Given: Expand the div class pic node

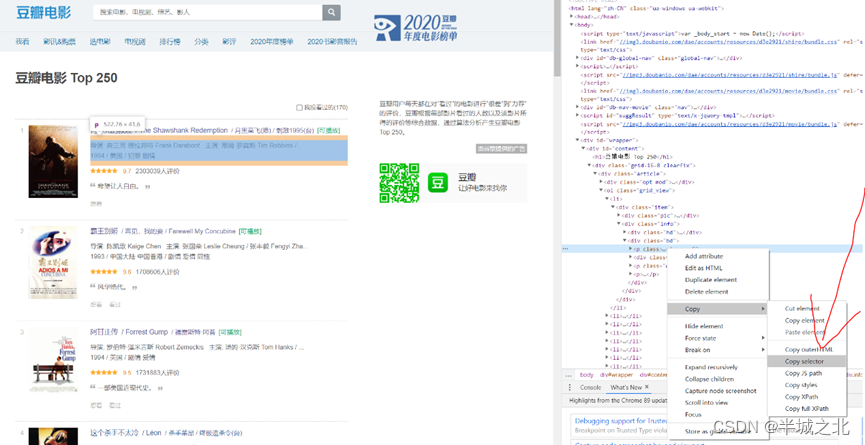Looking at the screenshot, I should pyautogui.click(x=619, y=216).
